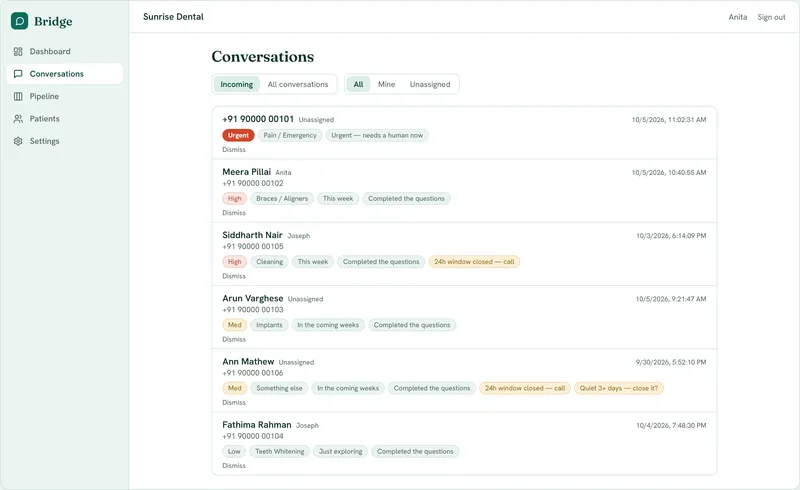
Task: Click timestamp 9/30/2026, 5:52:10 PM
Action: 670,362
